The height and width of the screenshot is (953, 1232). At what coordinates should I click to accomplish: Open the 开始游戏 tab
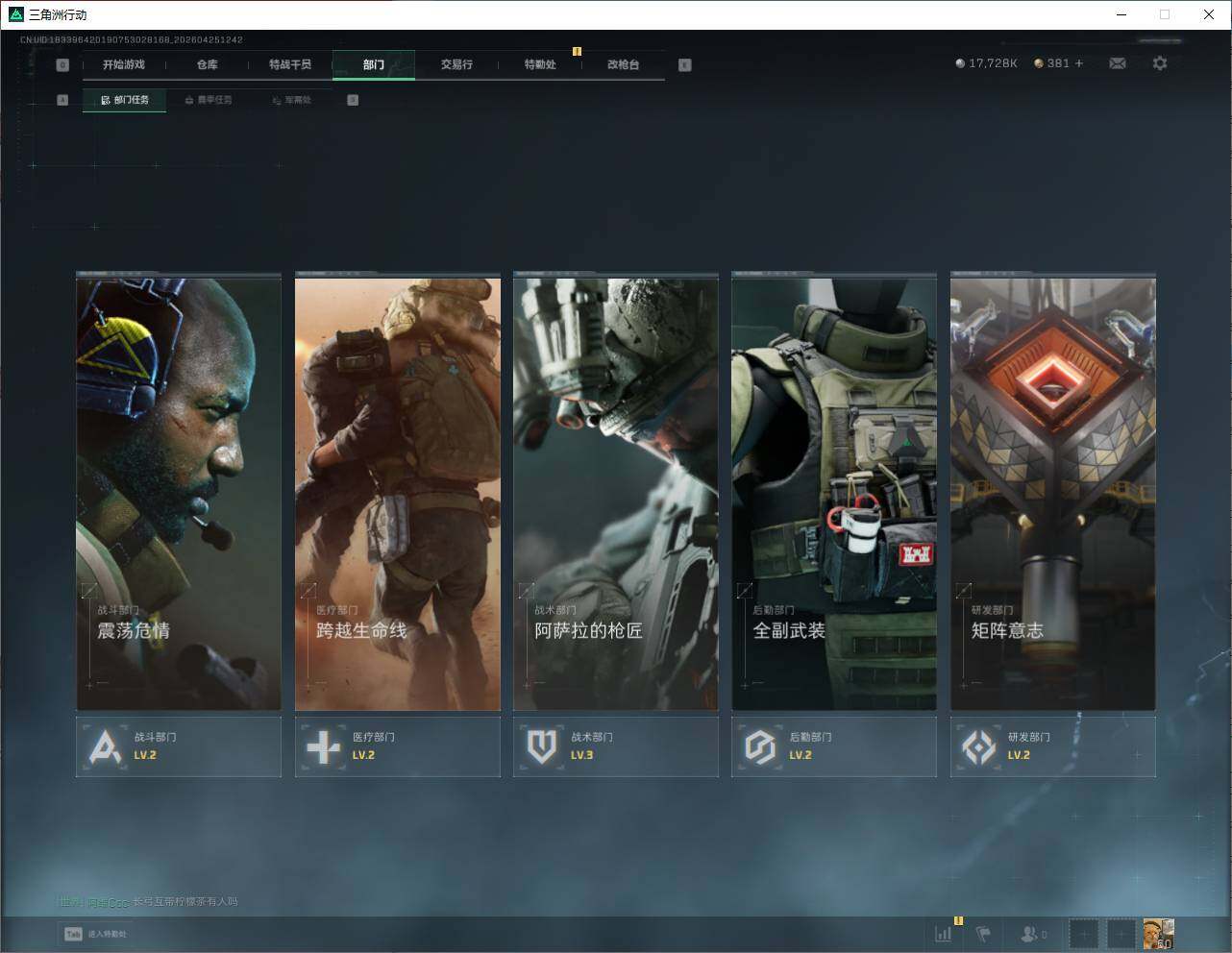tap(124, 64)
